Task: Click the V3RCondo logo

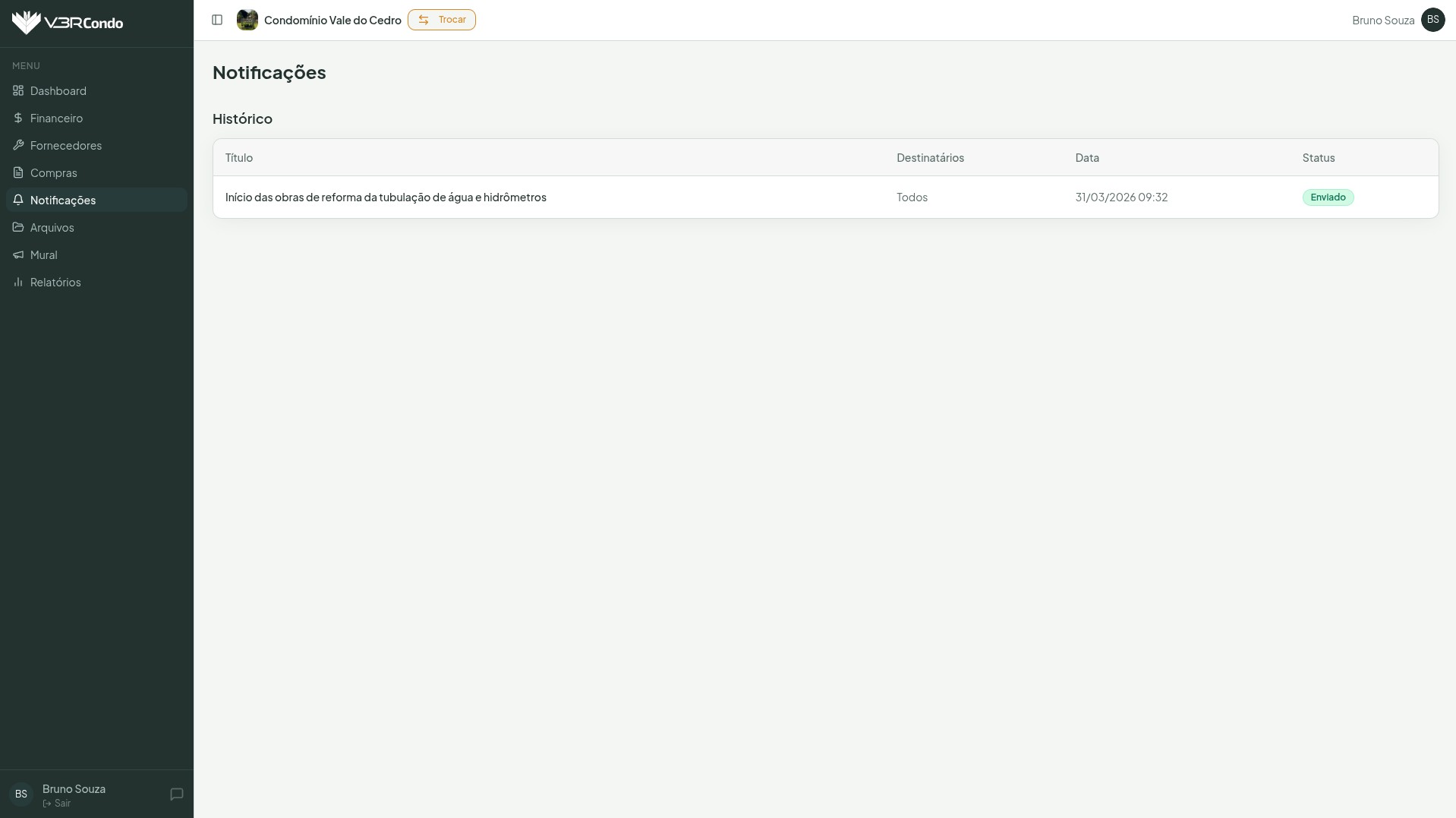Action: (68, 23)
